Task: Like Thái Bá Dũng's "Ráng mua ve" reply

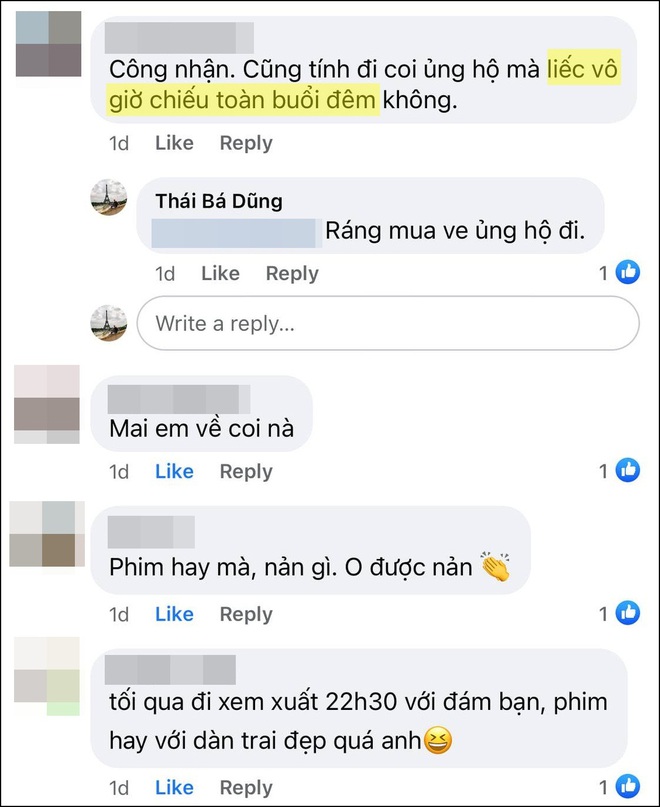Action: [220, 273]
